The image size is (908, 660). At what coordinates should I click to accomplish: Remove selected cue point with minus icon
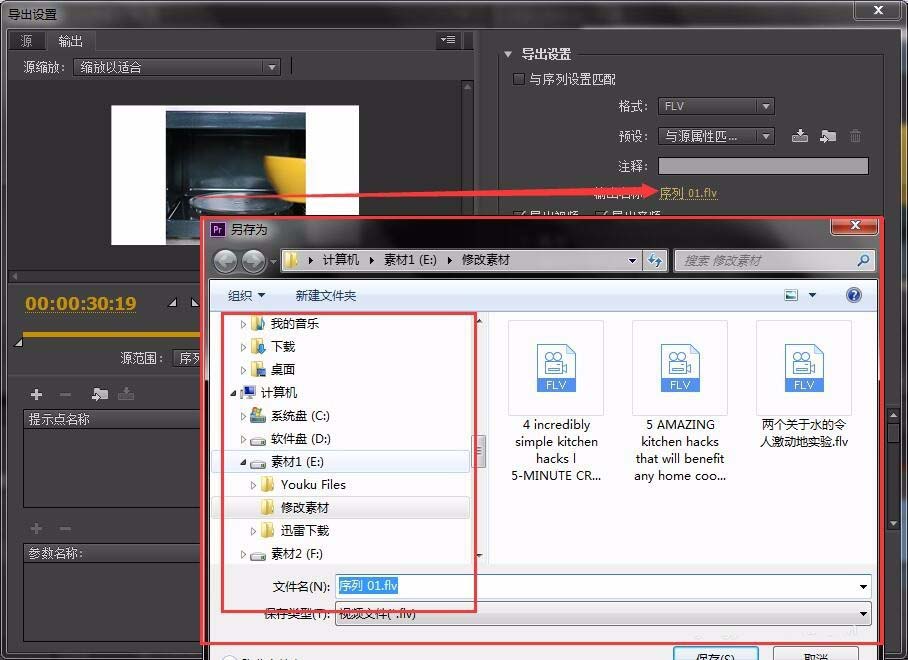(62, 394)
